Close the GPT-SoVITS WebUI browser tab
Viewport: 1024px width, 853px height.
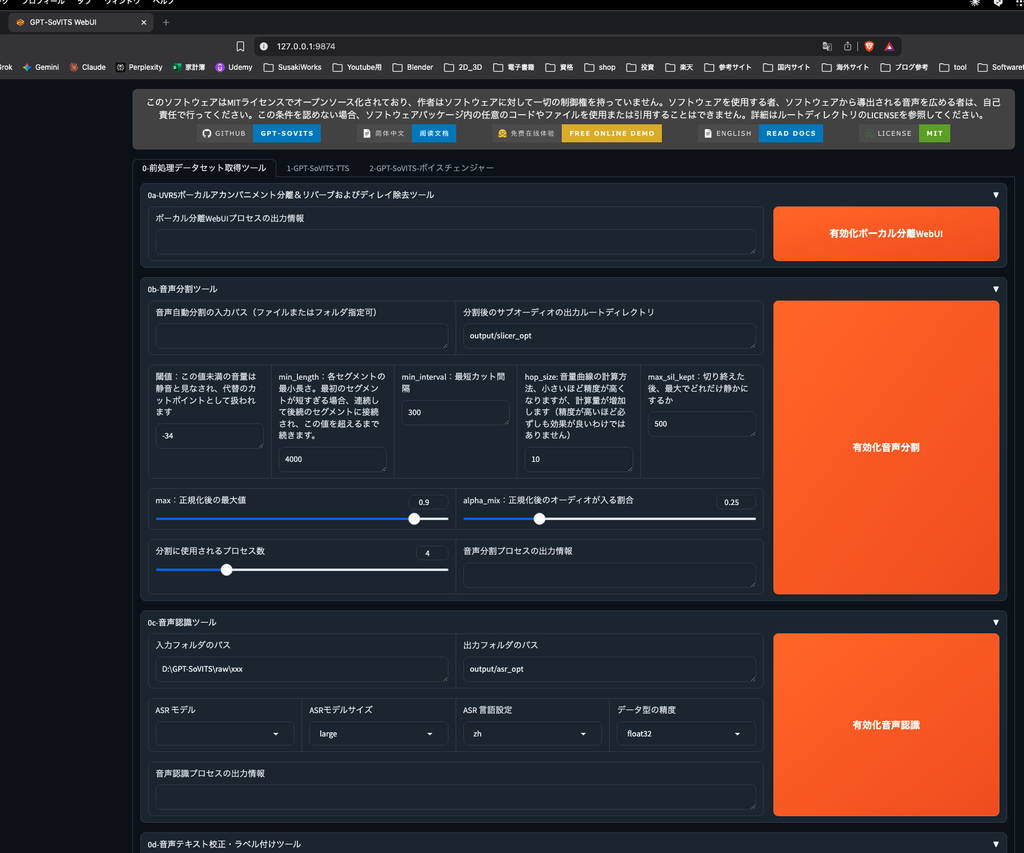click(x=144, y=22)
